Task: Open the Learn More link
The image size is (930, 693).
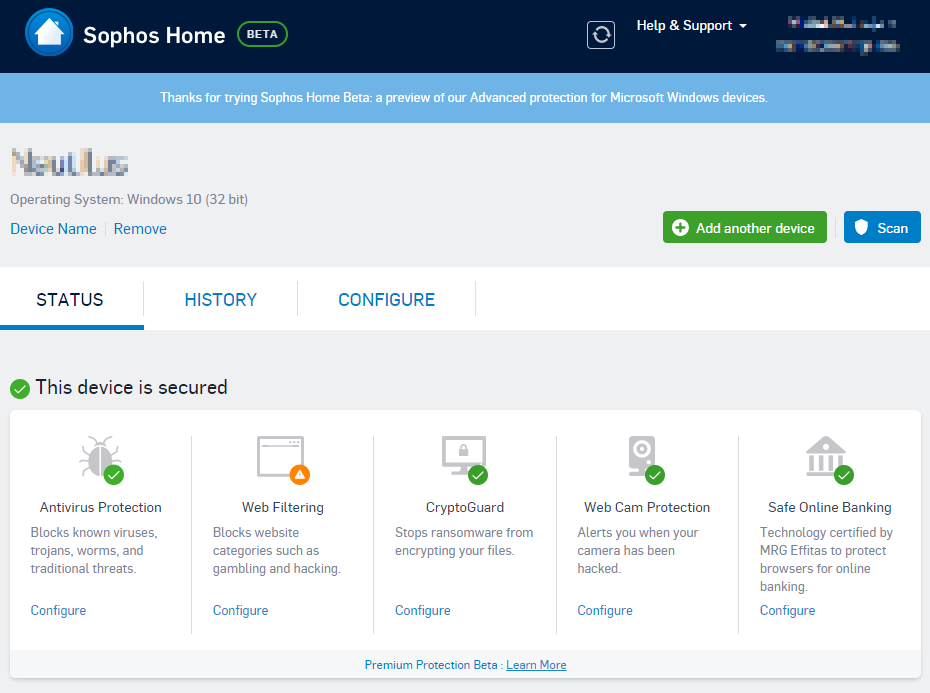Action: [x=536, y=665]
